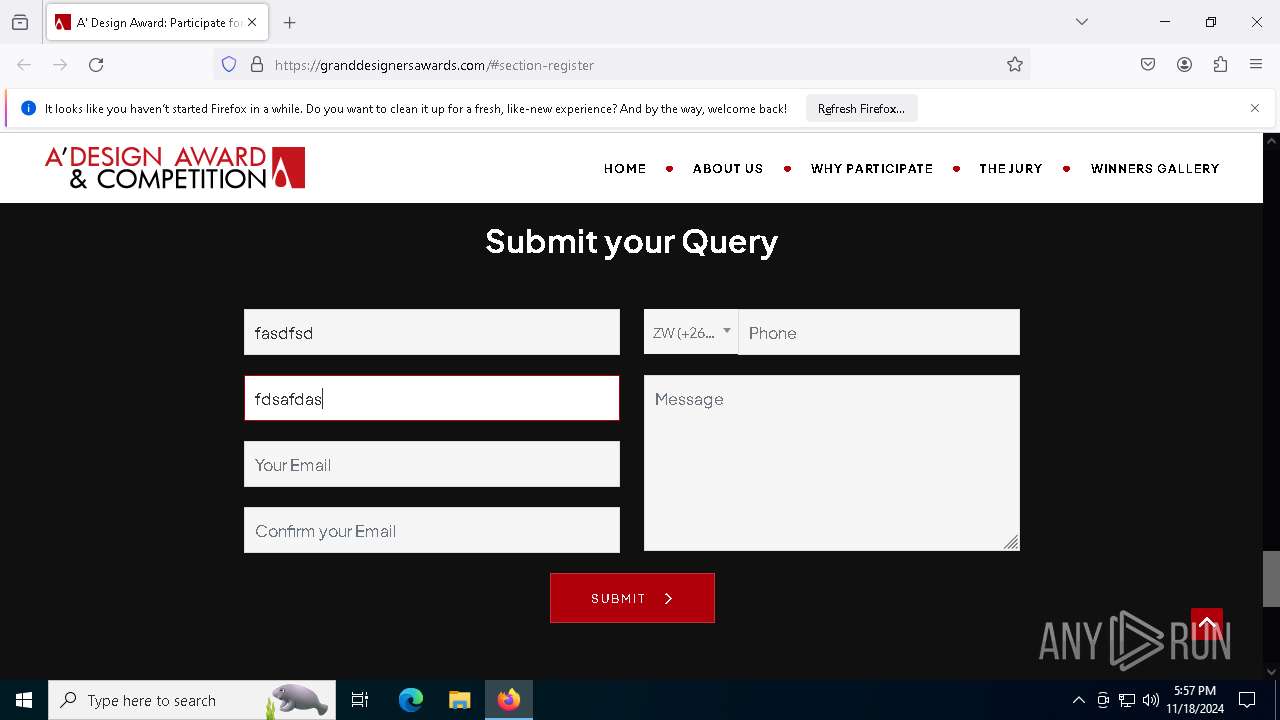
Task: Click the taskbar search box
Action: click(192, 700)
